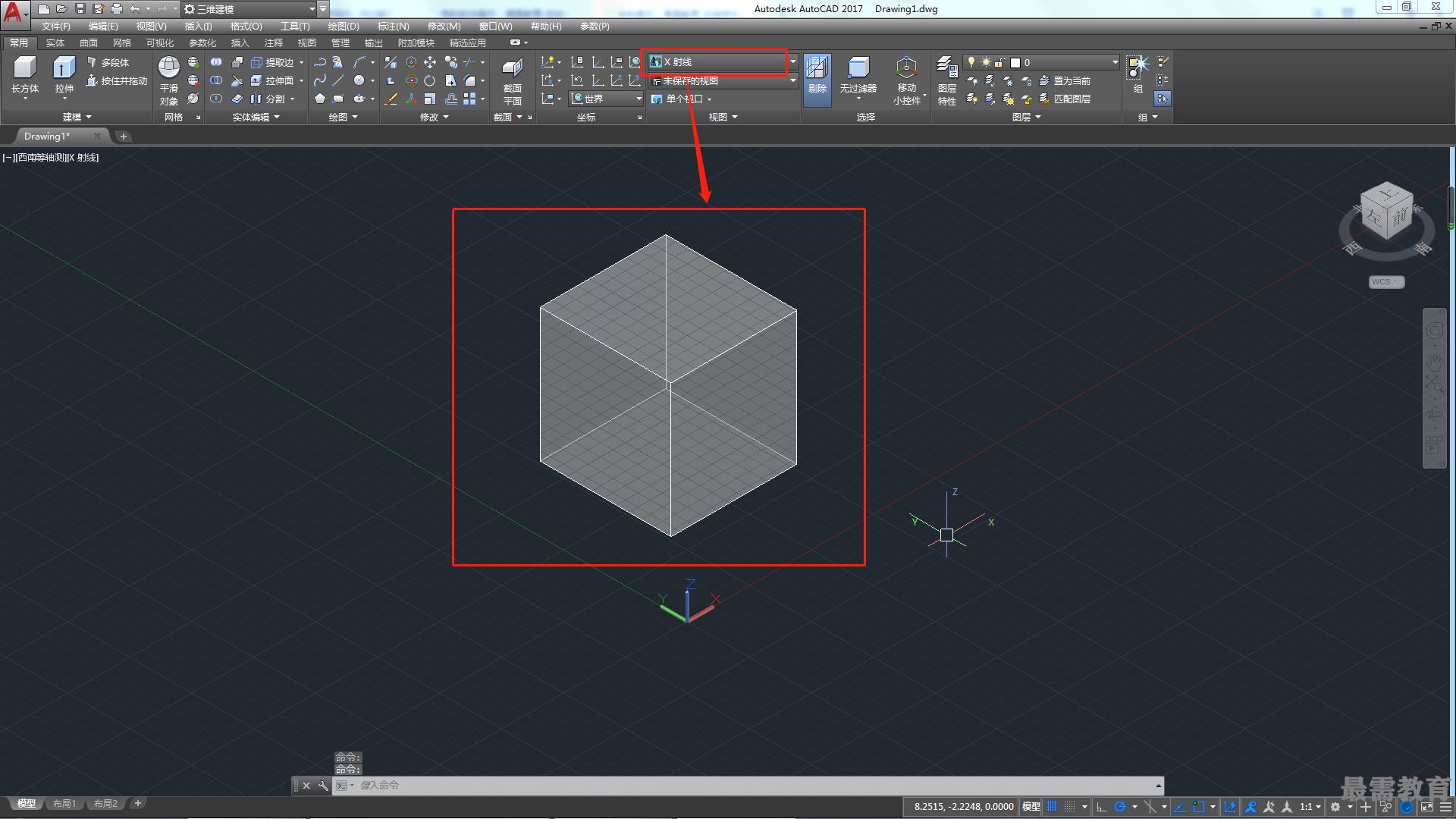Open the 文件(F) menu

coord(55,27)
